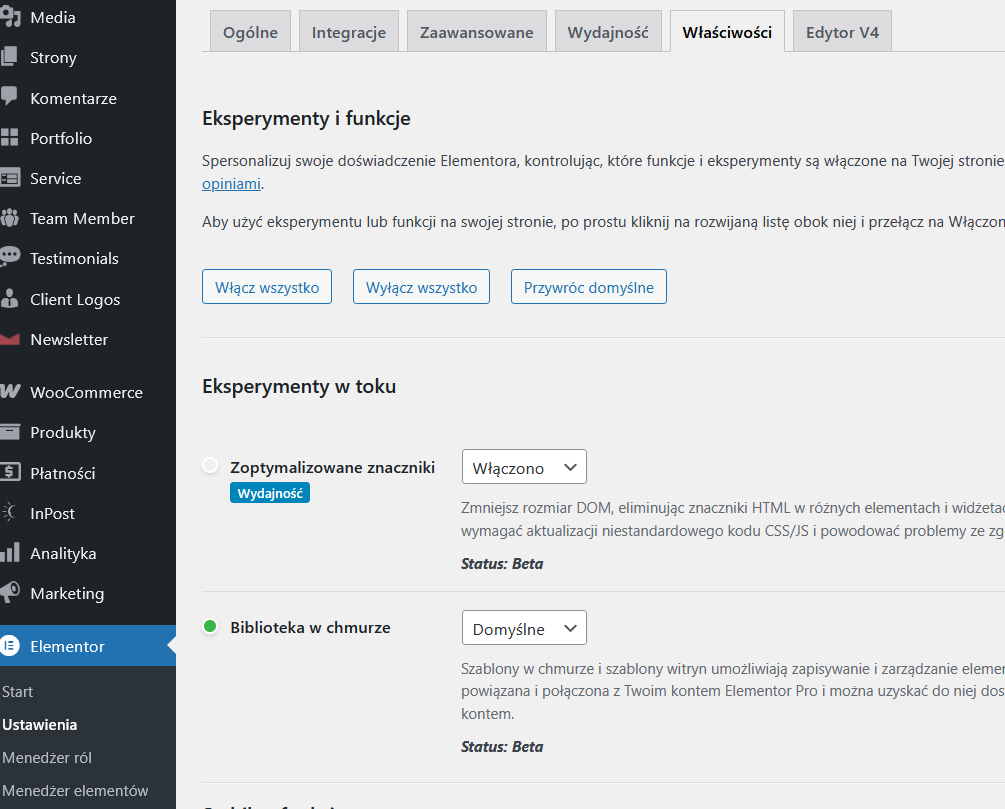Click the Portfolio grid icon
The height and width of the screenshot is (809, 1005).
coord(10,138)
